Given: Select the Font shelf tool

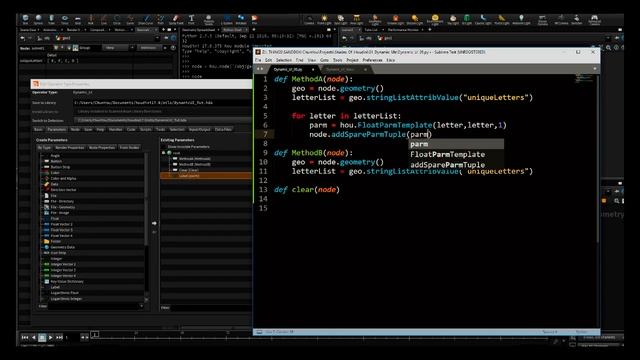Looking at the screenshot, I should point(191,20).
